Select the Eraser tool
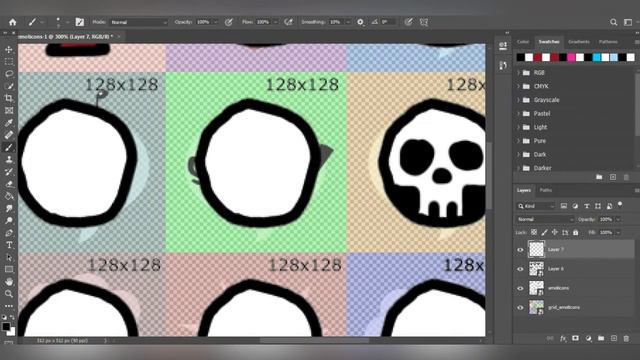 [x=9, y=184]
